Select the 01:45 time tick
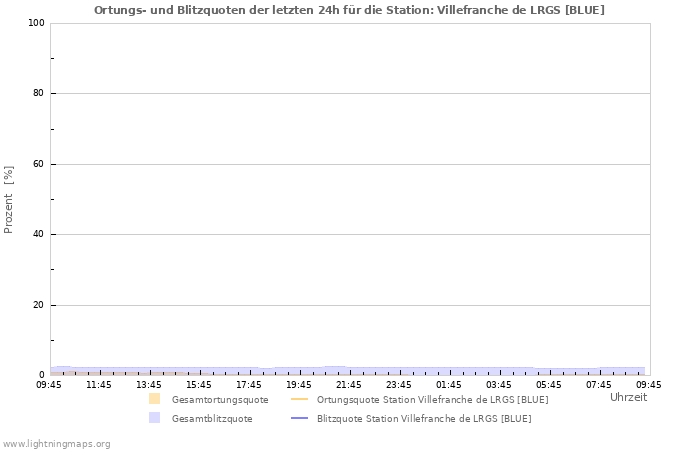This screenshot has width=700, height=450. click(449, 384)
